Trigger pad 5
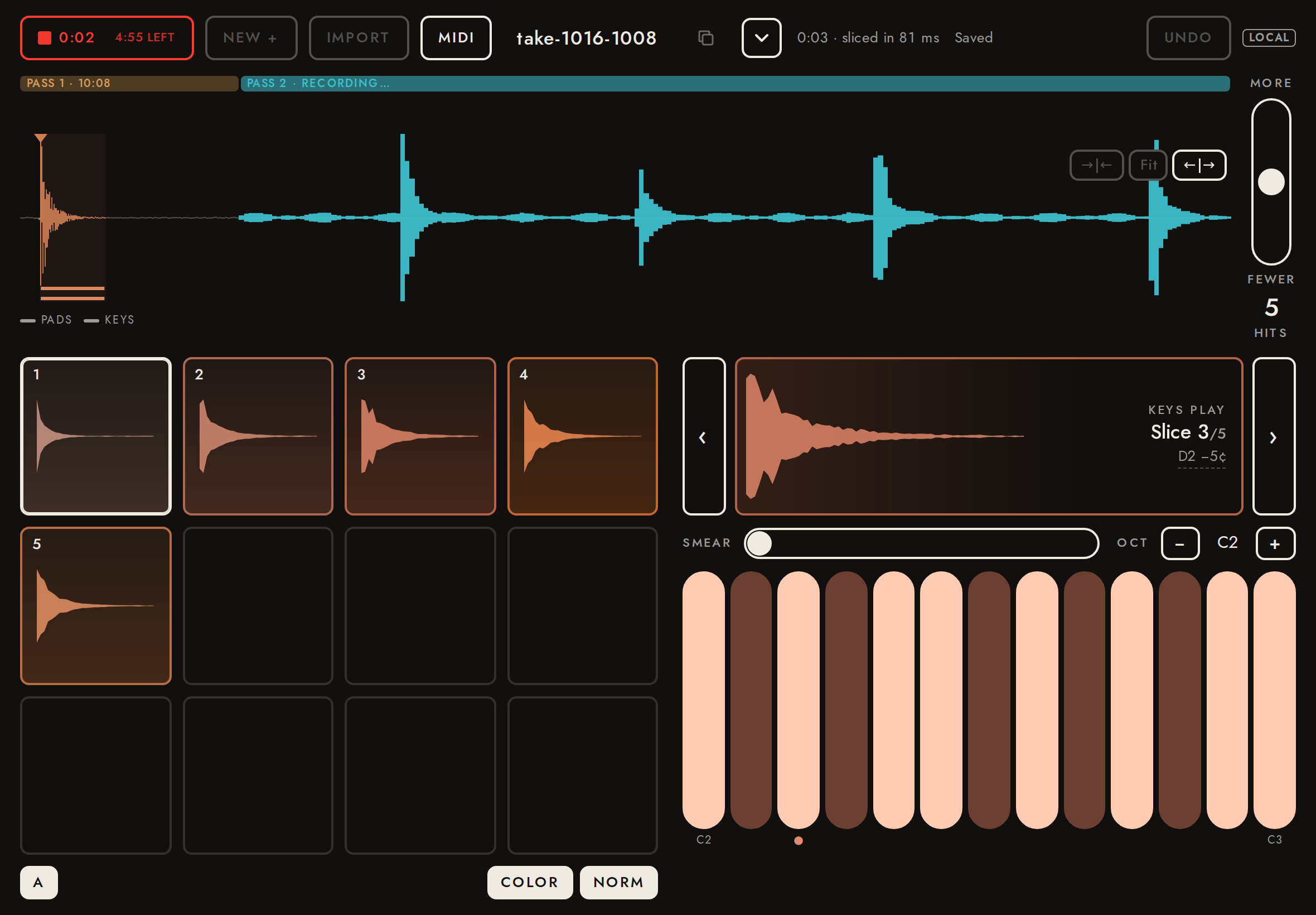This screenshot has height=915, width=1316. (96, 606)
